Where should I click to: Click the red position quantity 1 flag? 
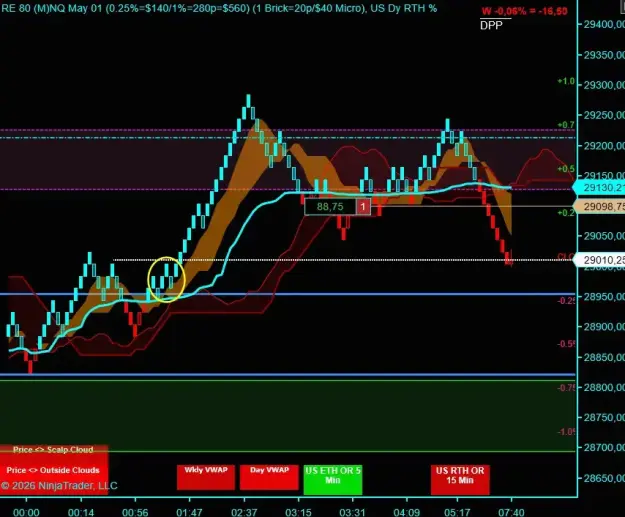point(363,206)
